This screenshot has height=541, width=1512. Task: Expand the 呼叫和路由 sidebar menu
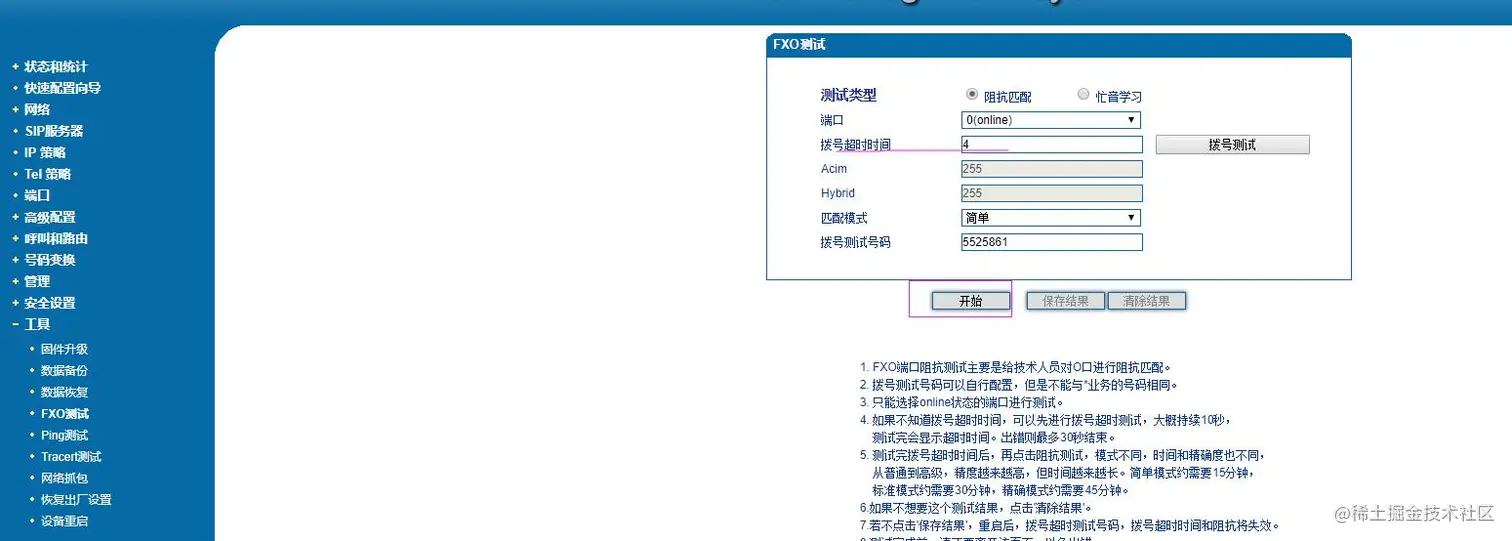pyautogui.click(x=56, y=239)
